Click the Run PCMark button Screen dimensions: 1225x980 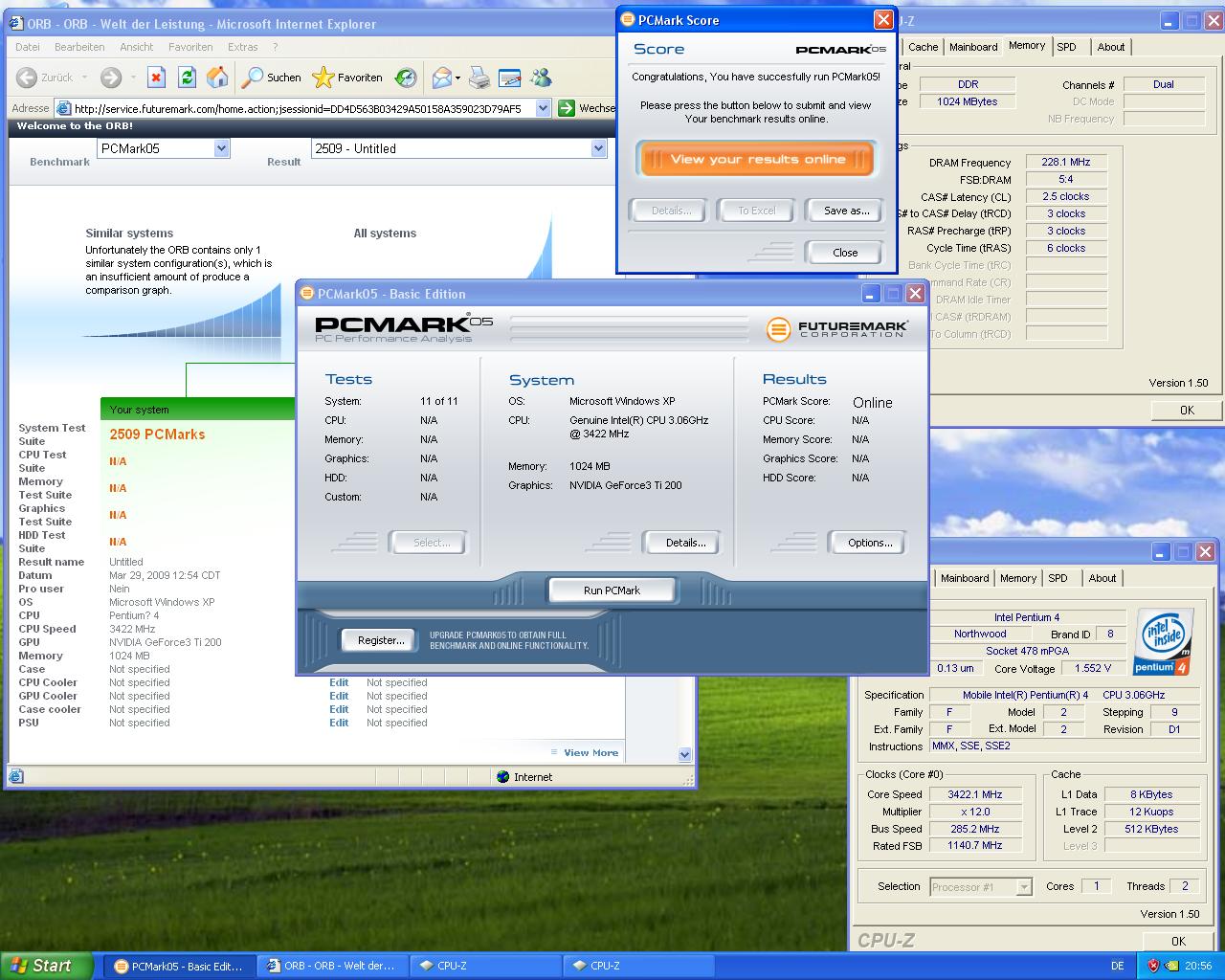(612, 590)
